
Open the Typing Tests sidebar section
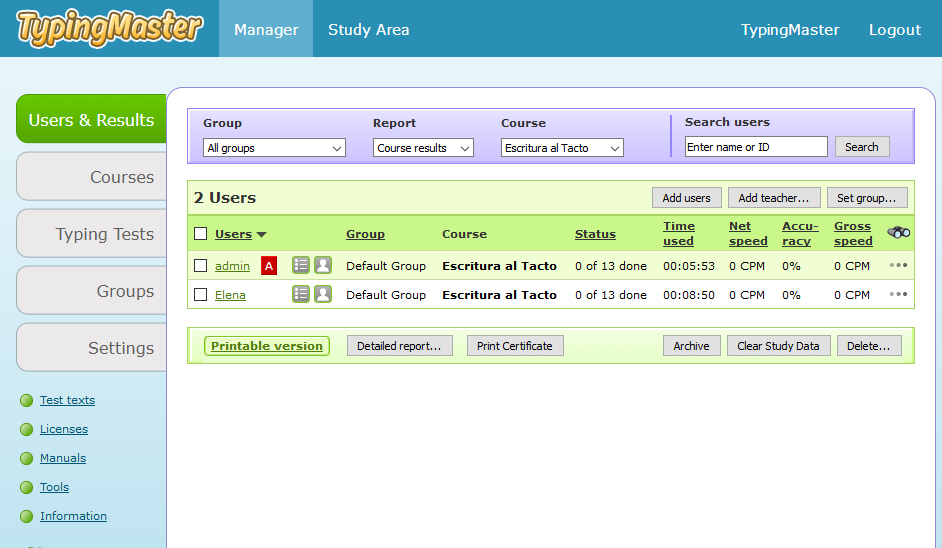pos(91,233)
